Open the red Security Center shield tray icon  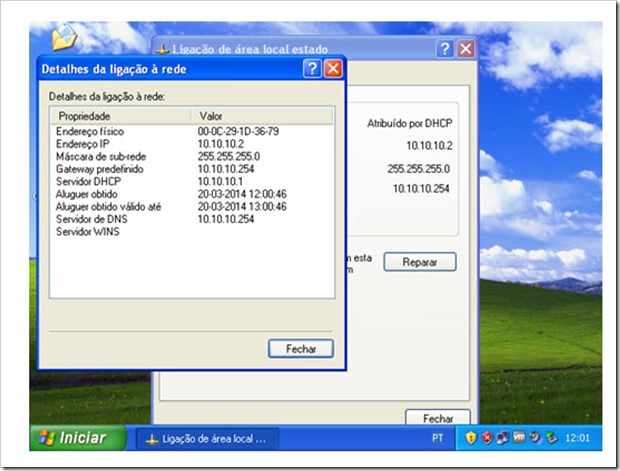[x=487, y=438]
